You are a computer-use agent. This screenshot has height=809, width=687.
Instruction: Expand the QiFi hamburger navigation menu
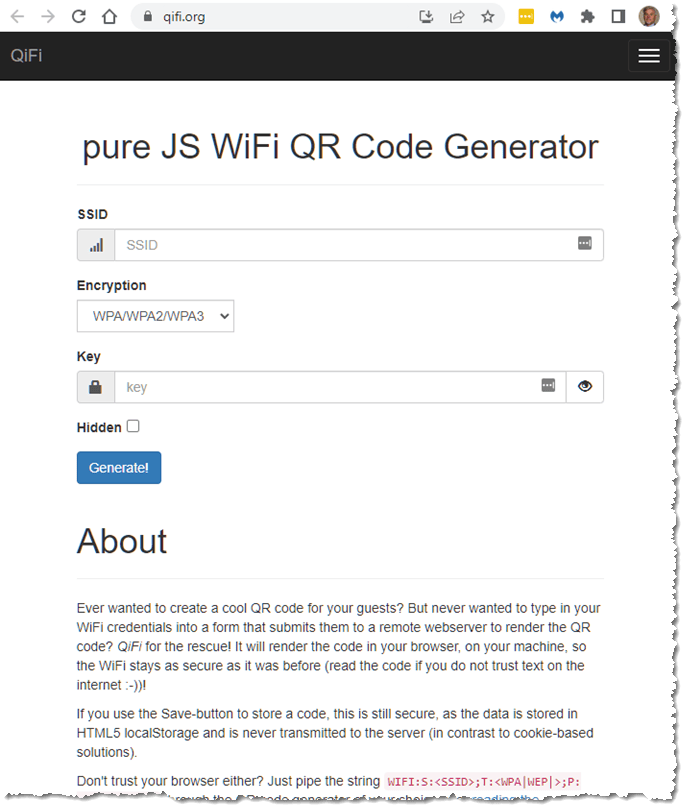pos(648,56)
